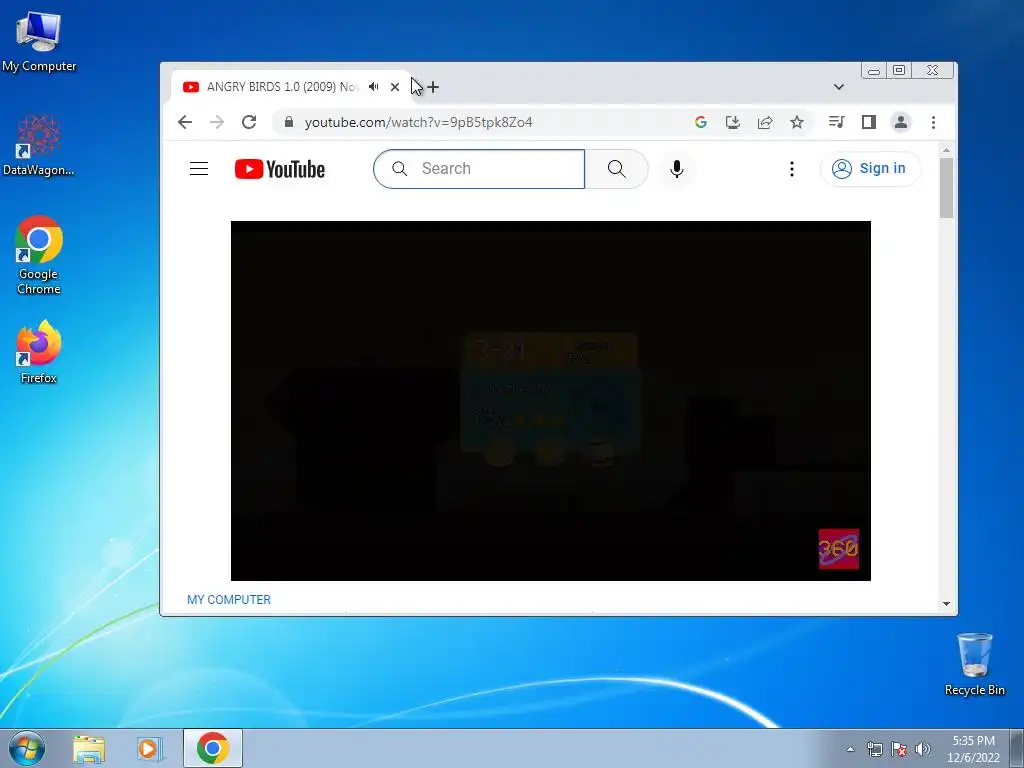
Task: Open the Google icon in address bar
Action: (701, 122)
